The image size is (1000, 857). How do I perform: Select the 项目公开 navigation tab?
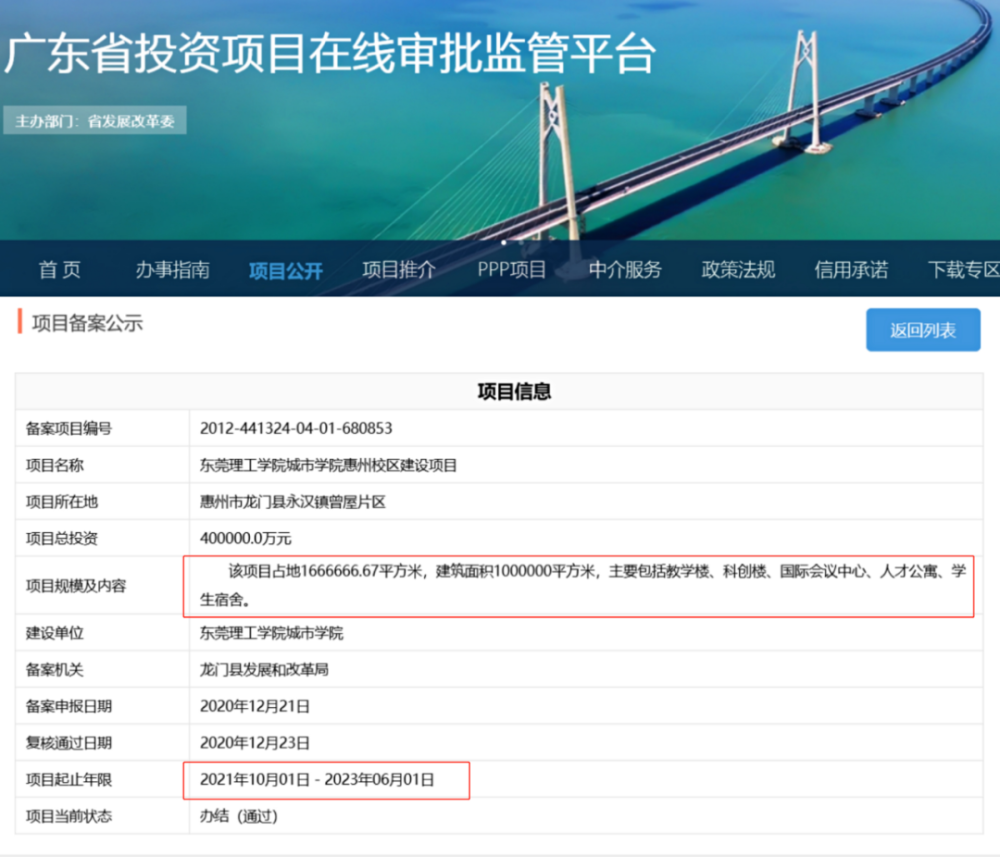(x=286, y=271)
